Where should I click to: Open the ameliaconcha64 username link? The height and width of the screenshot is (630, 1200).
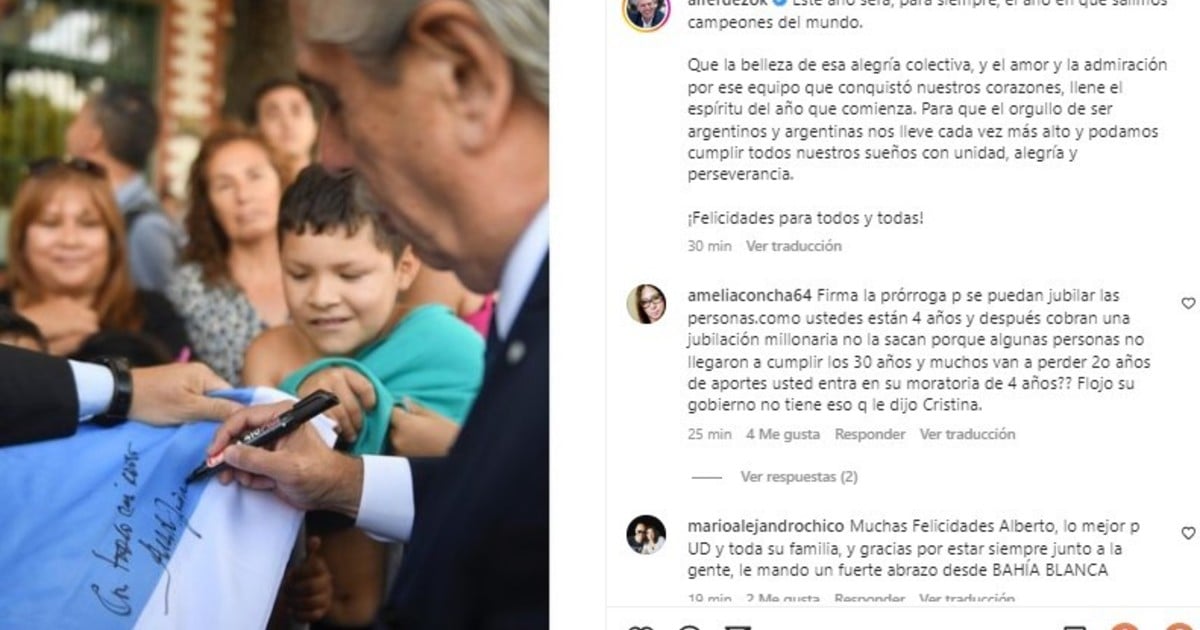pyautogui.click(x=750, y=296)
